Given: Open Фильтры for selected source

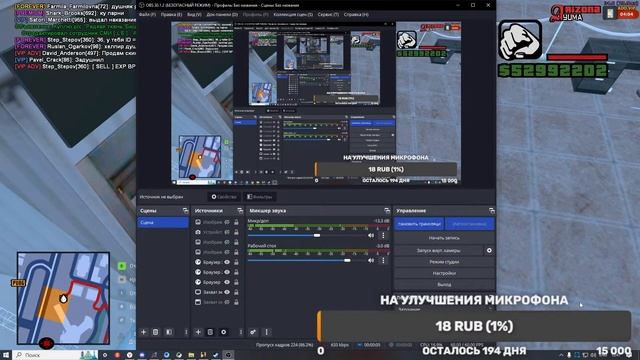Looking at the screenshot, I should pyautogui.click(x=260, y=197).
